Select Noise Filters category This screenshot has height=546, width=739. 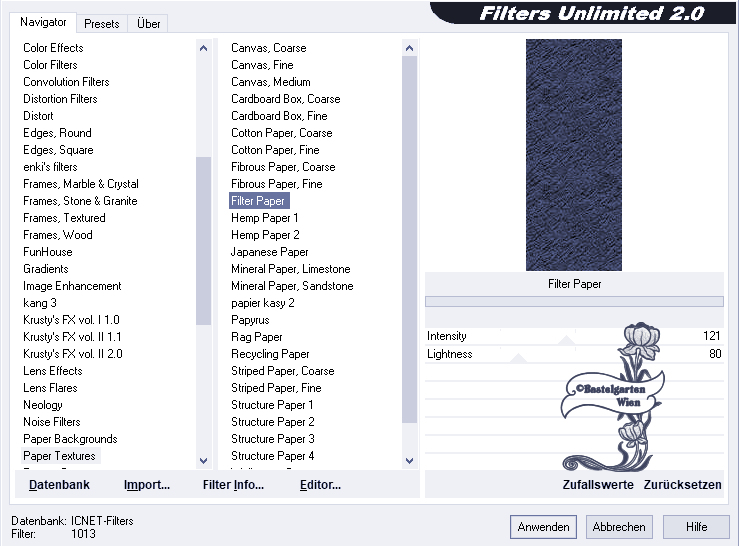tap(52, 422)
